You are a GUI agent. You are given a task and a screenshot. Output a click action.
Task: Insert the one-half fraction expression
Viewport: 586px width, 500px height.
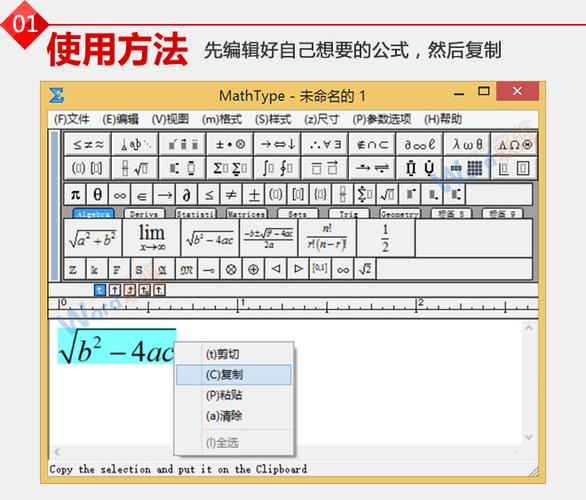click(385, 238)
